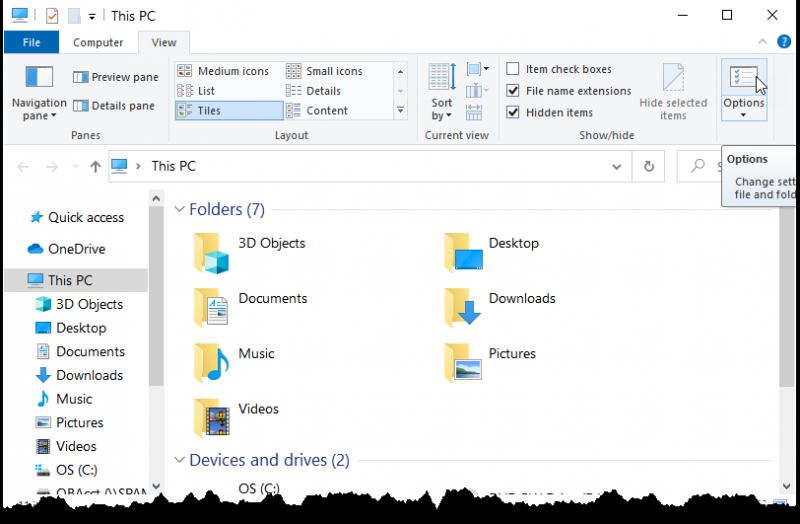The width and height of the screenshot is (800, 524).
Task: Collapse the Devices and drives (2) group
Action: pyautogui.click(x=179, y=460)
